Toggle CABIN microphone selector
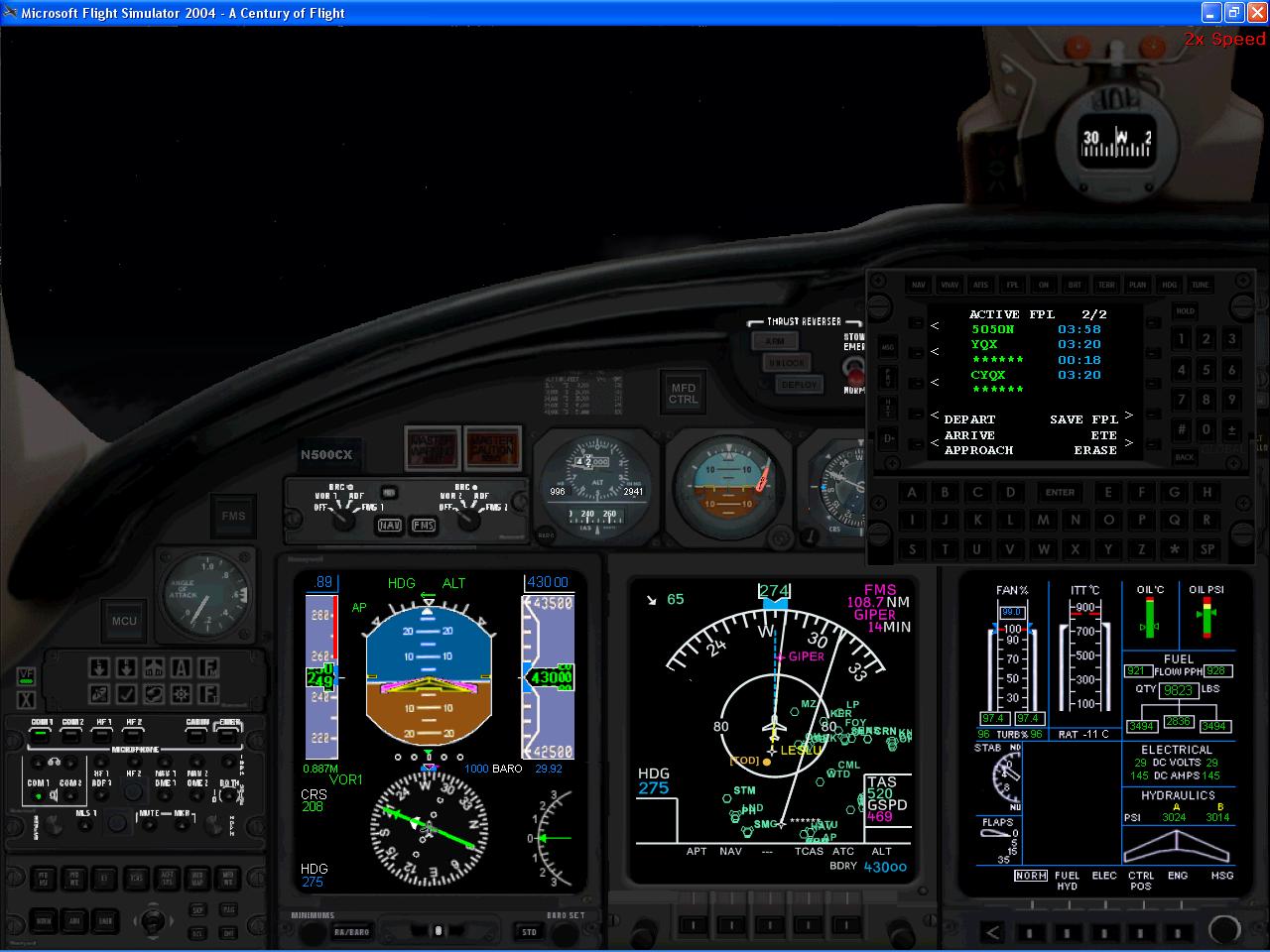 point(197,735)
